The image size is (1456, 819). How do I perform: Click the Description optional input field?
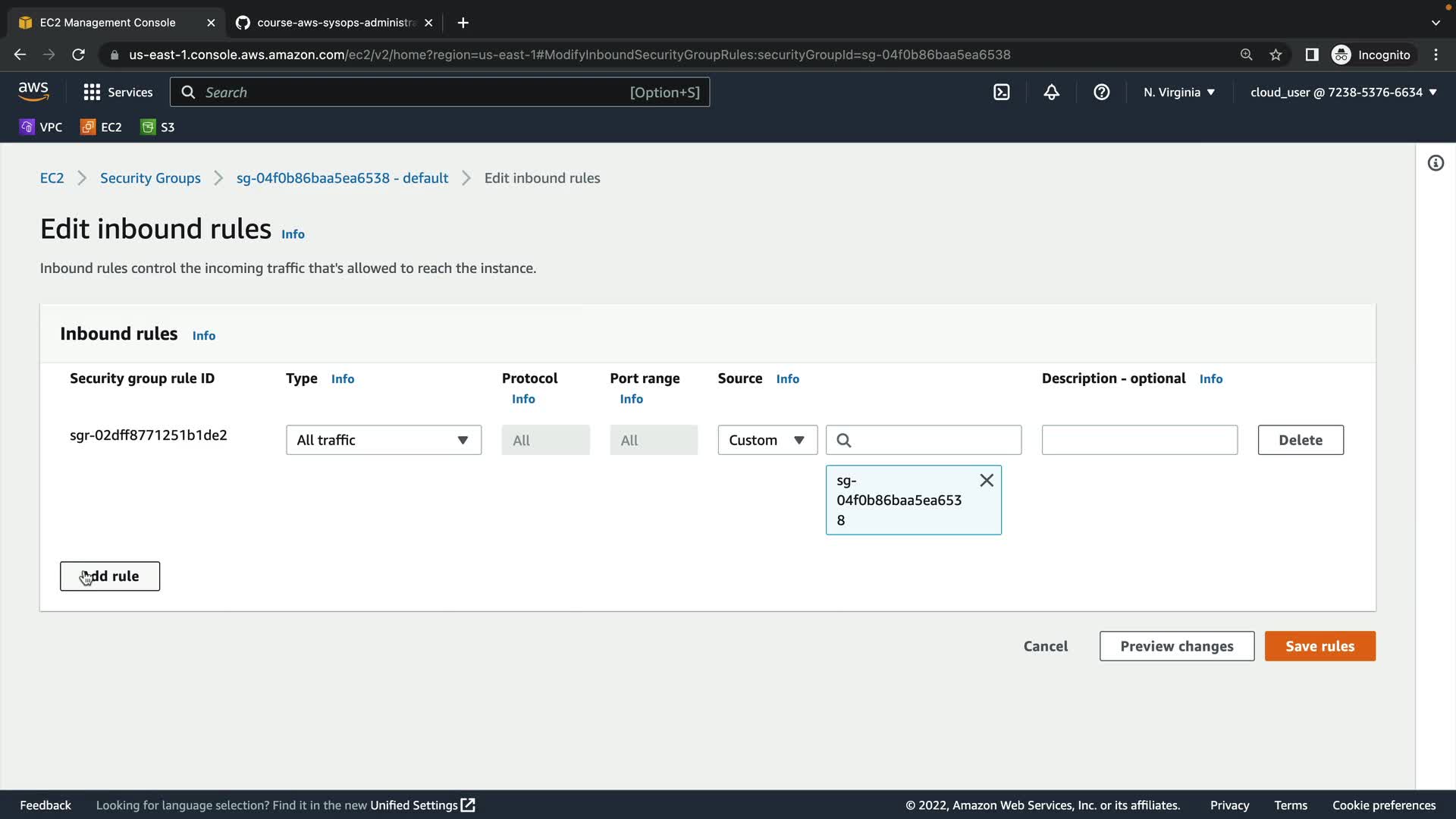pos(1139,440)
